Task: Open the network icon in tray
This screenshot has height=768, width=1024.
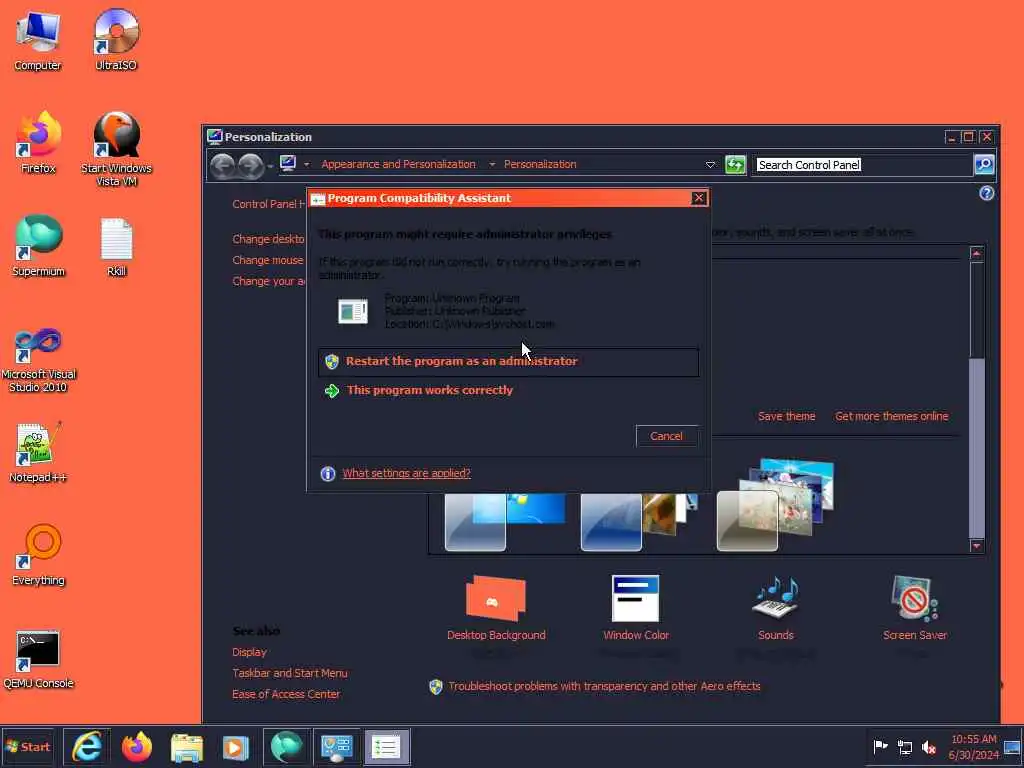Action: click(x=905, y=747)
